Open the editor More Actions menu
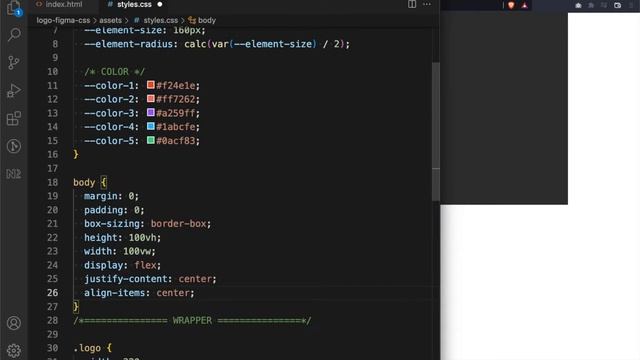This screenshot has width=640, height=360. coord(427,4)
